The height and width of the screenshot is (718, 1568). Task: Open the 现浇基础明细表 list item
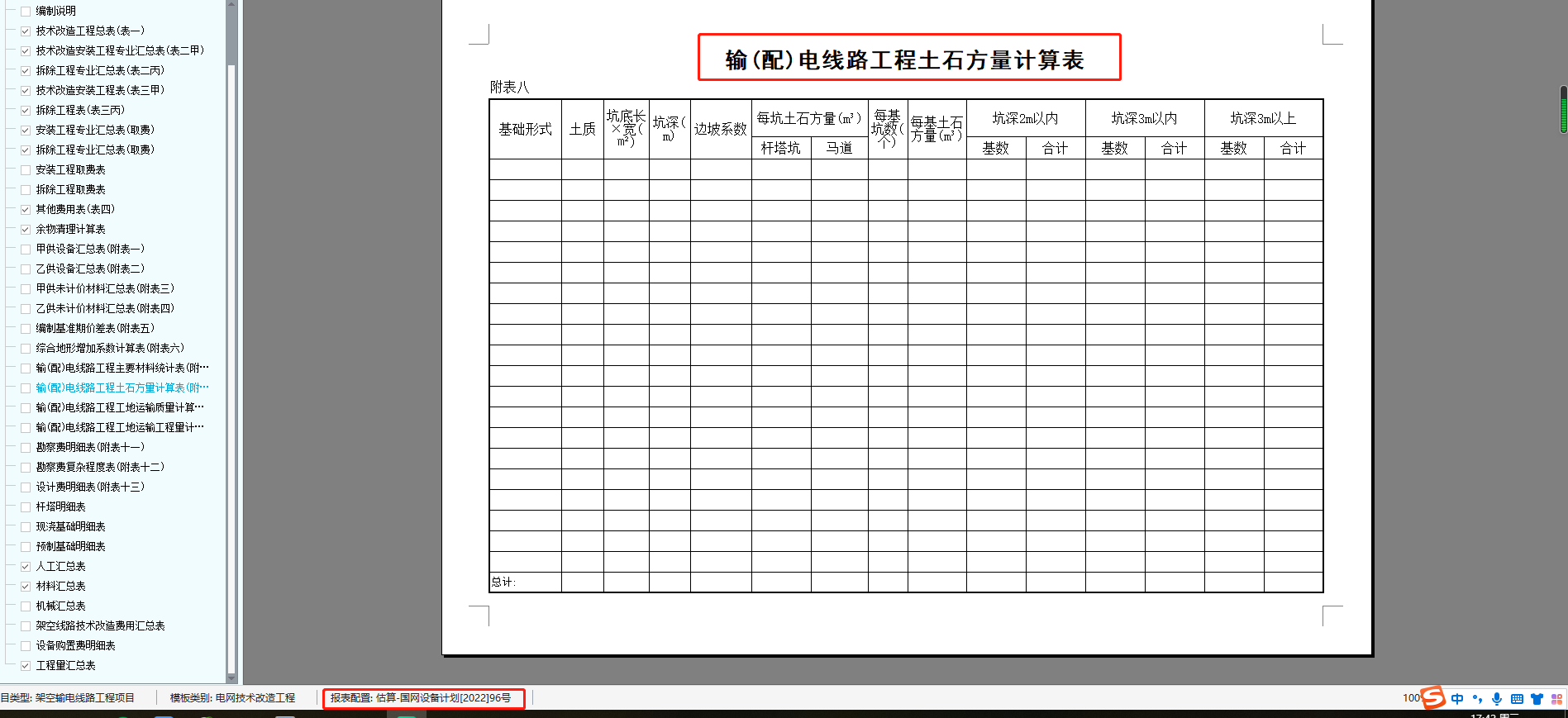tap(70, 526)
